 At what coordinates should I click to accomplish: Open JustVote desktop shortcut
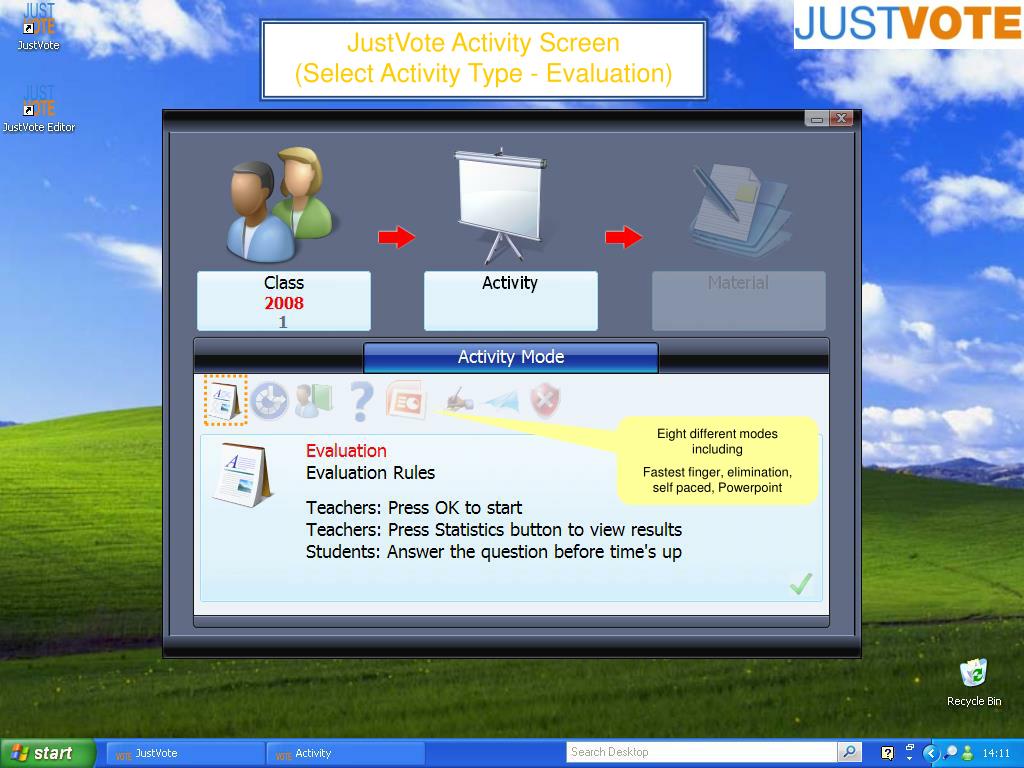(39, 27)
